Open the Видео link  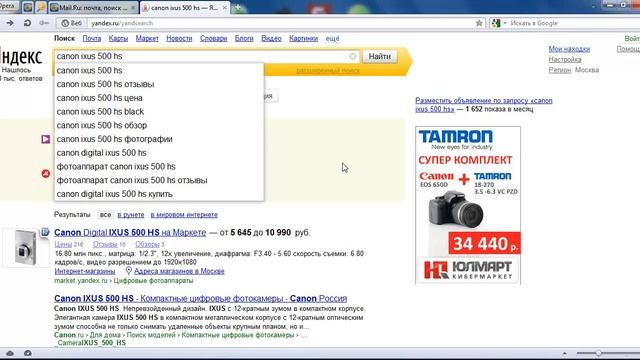click(x=271, y=38)
